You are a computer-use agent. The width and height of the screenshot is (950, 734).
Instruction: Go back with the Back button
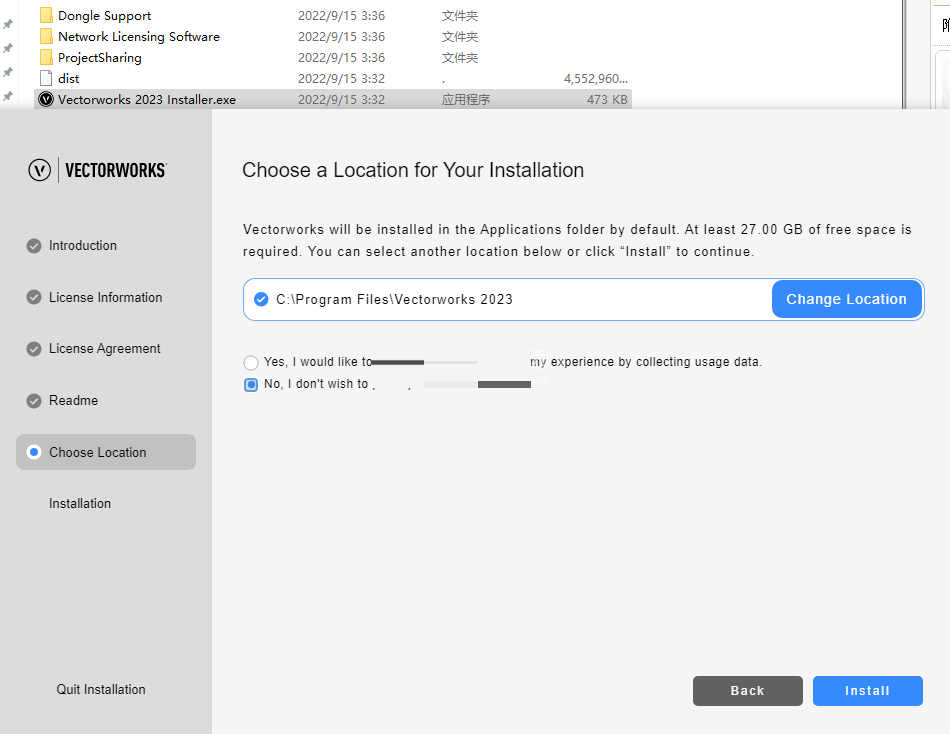747,690
